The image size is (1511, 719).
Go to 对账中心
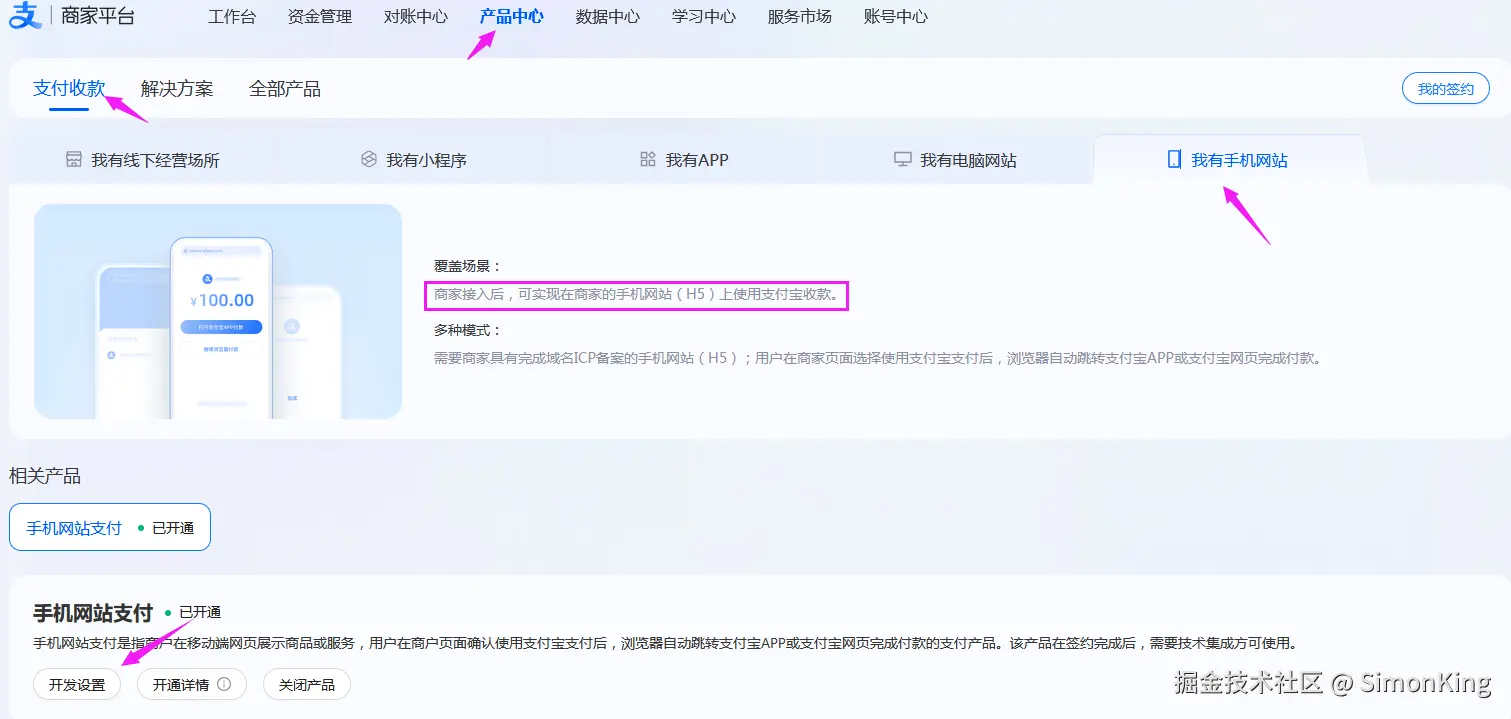pos(416,16)
